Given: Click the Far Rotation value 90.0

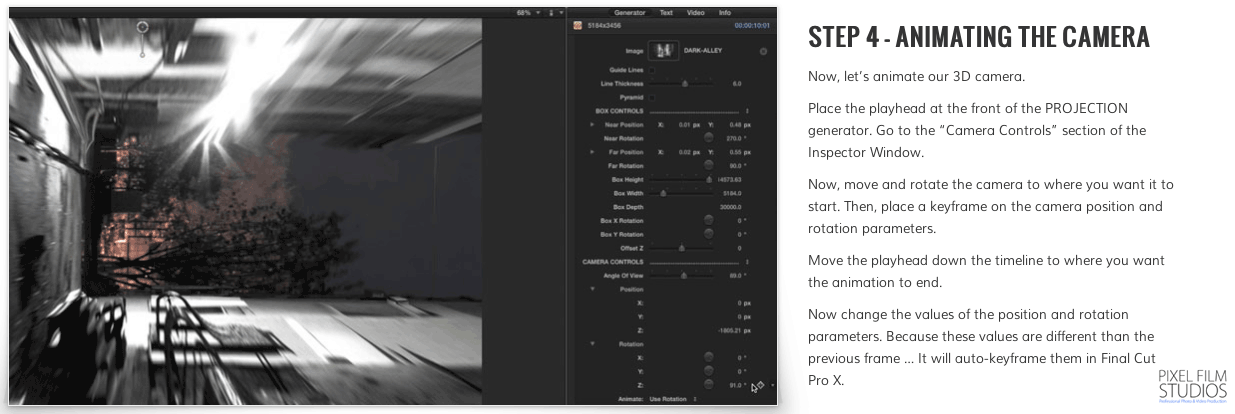Looking at the screenshot, I should pos(738,166).
